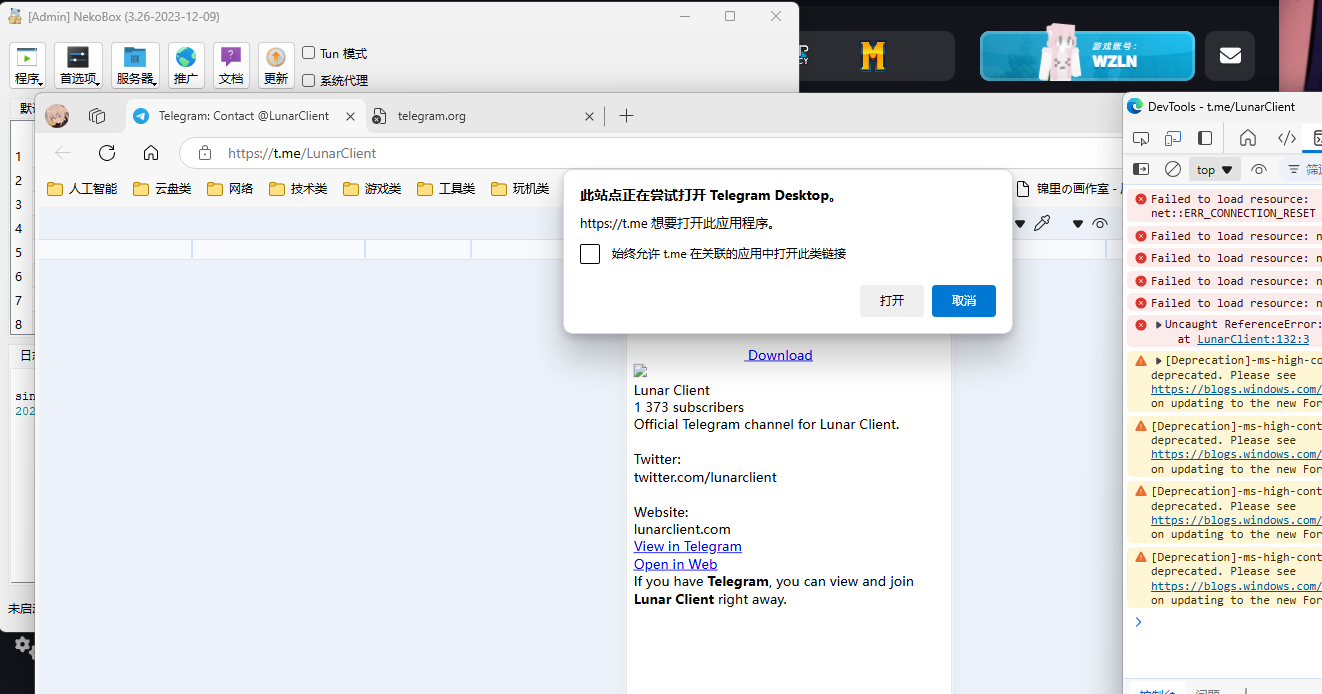Maximize the NekoBox window
Image resolution: width=1322 pixels, height=694 pixels.
730,16
